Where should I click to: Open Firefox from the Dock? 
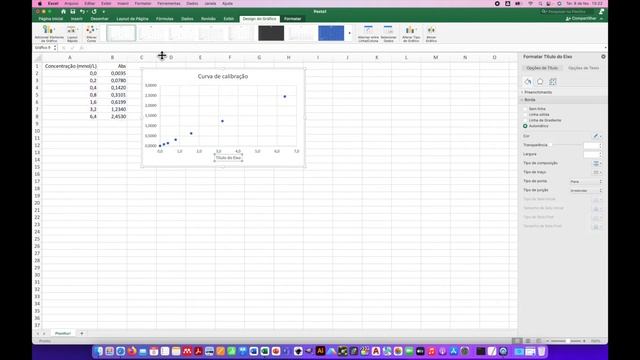pyautogui.click(x=131, y=351)
